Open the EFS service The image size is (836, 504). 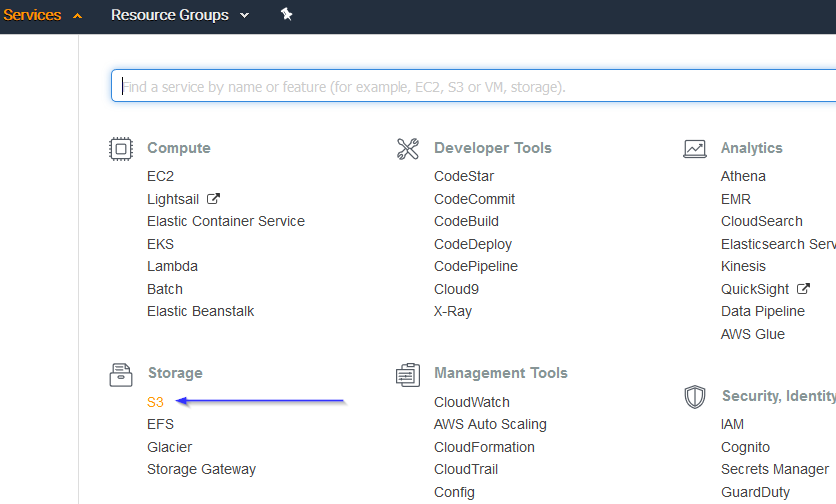point(160,424)
